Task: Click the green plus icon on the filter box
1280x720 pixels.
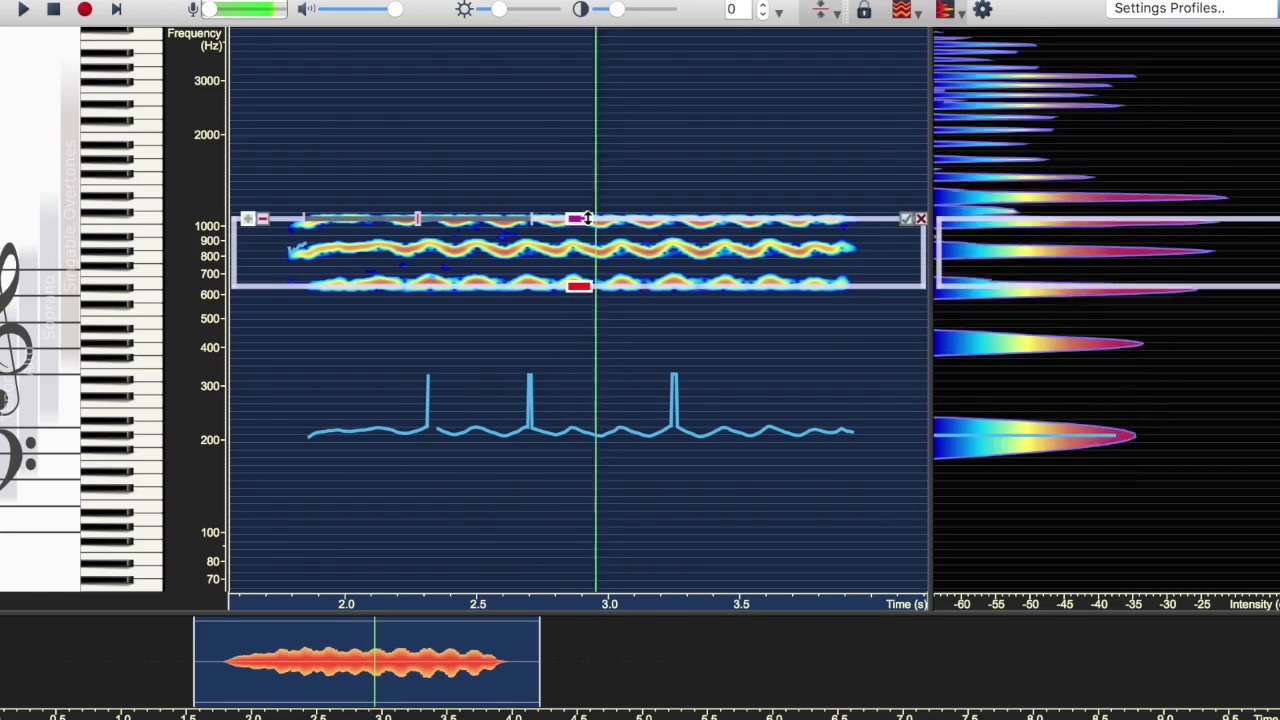Action: 248,218
